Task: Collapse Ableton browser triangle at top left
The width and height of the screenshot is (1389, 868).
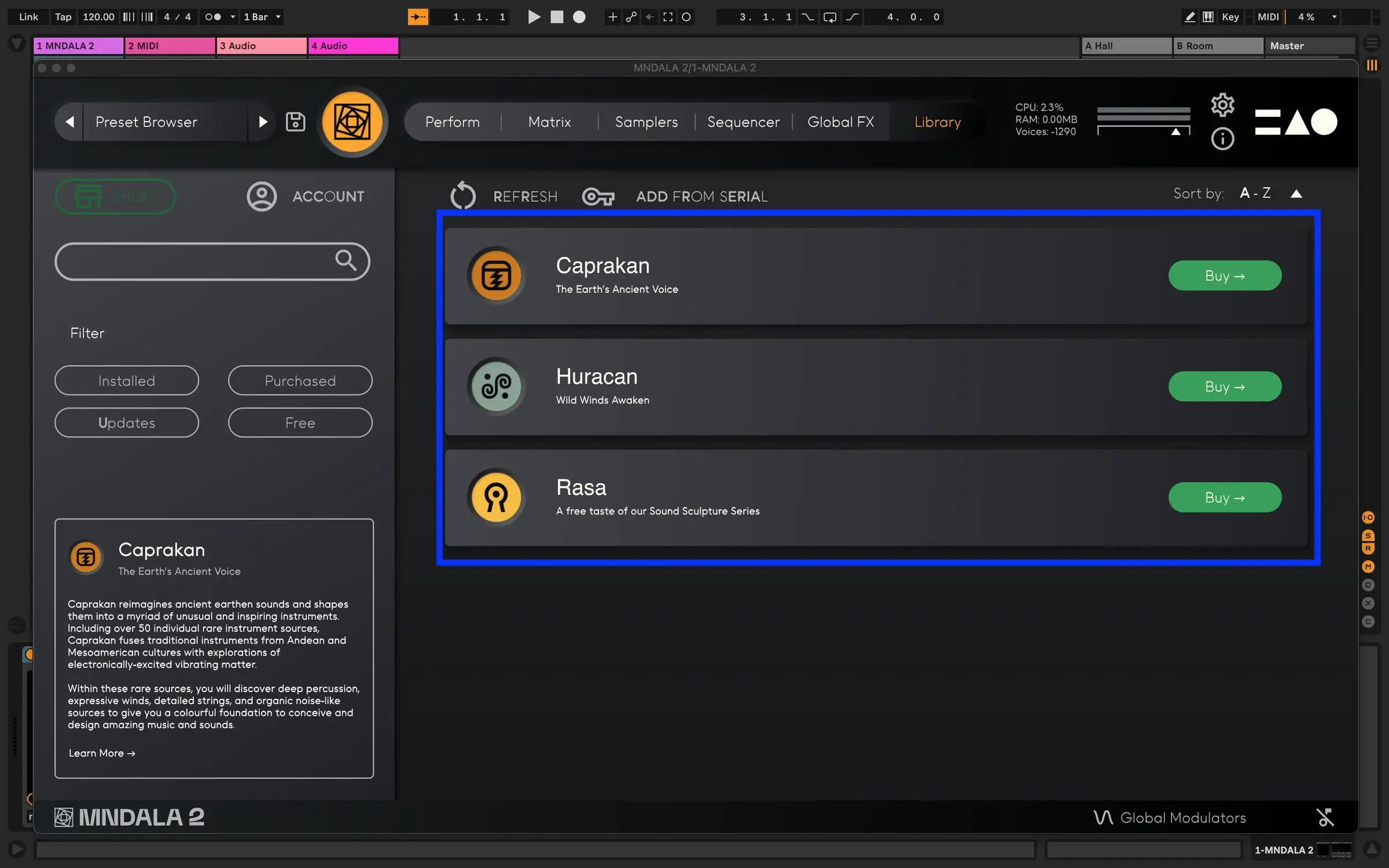Action: pos(17,44)
